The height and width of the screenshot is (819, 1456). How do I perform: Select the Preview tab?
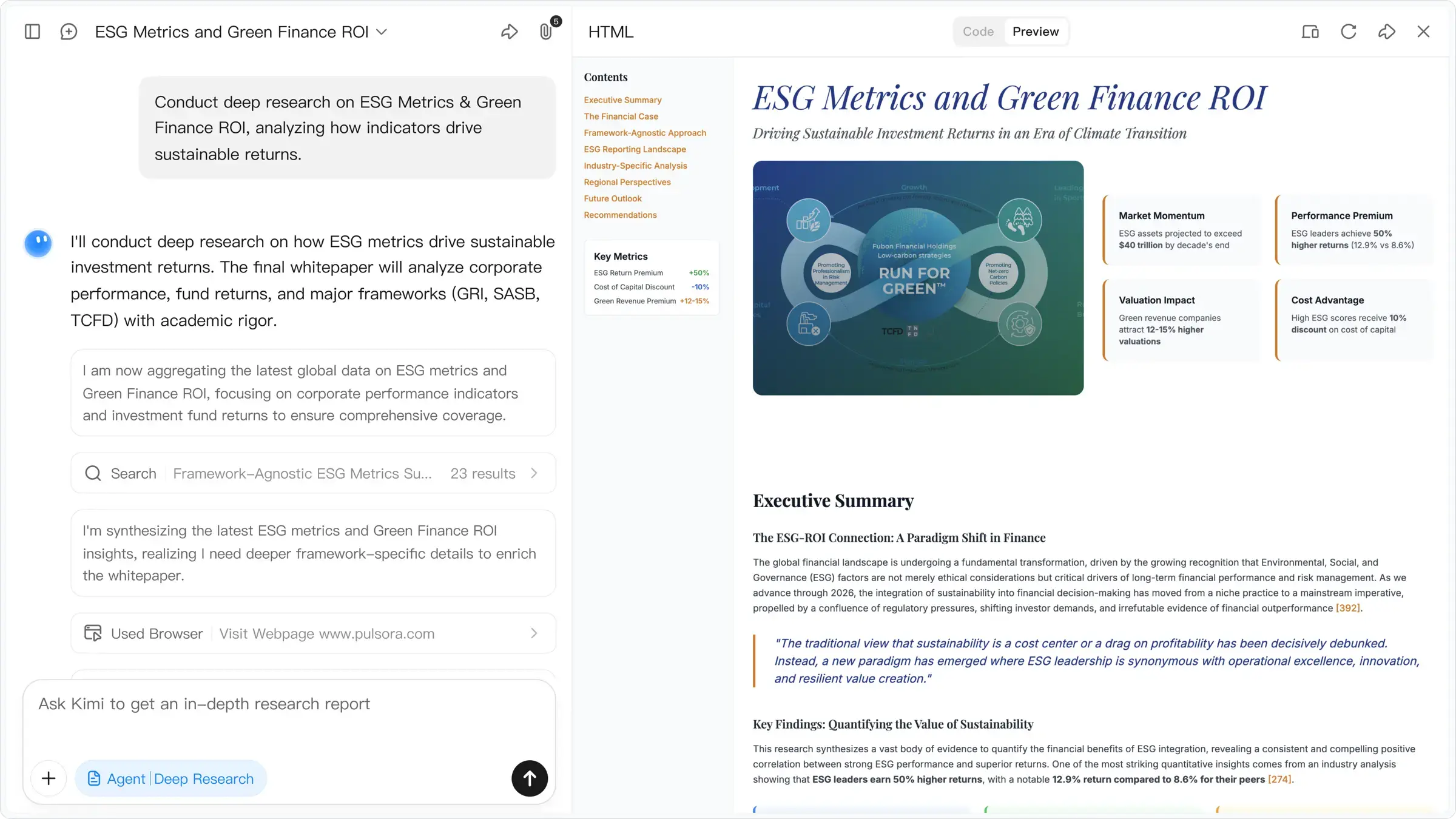tap(1035, 32)
